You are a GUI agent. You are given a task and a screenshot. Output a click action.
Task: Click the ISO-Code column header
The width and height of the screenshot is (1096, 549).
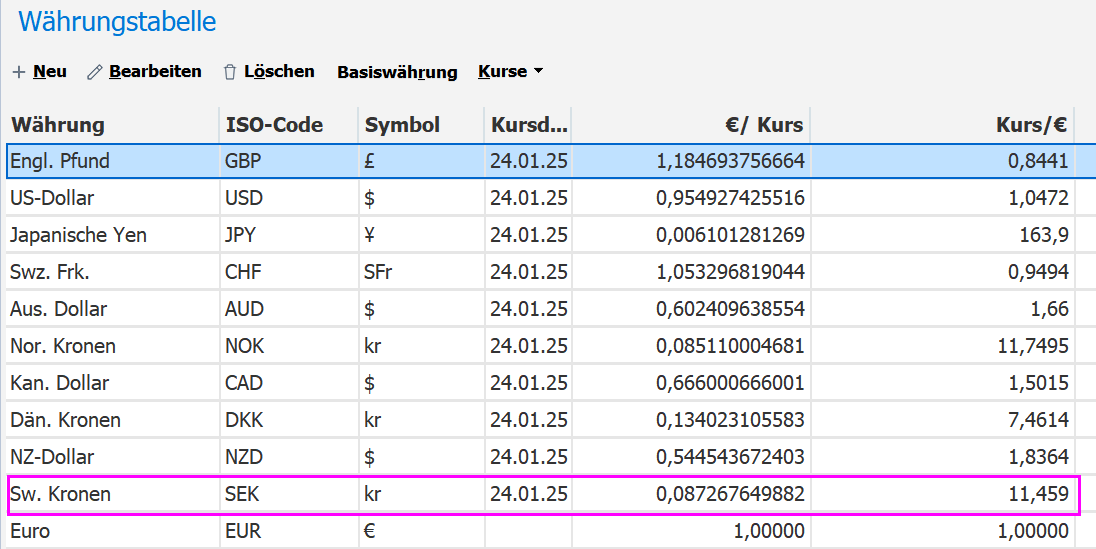click(274, 125)
